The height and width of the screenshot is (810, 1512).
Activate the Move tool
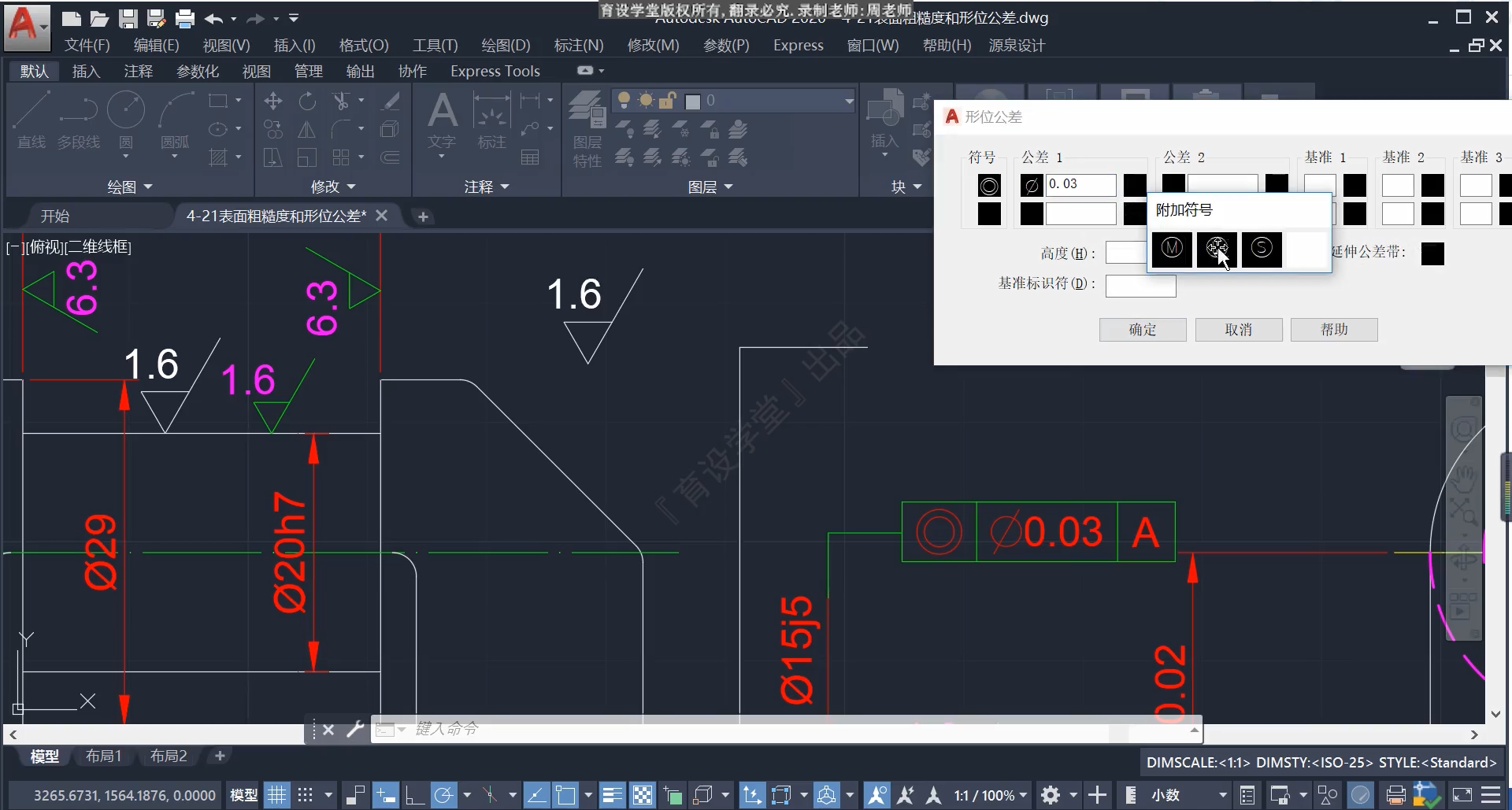273,101
